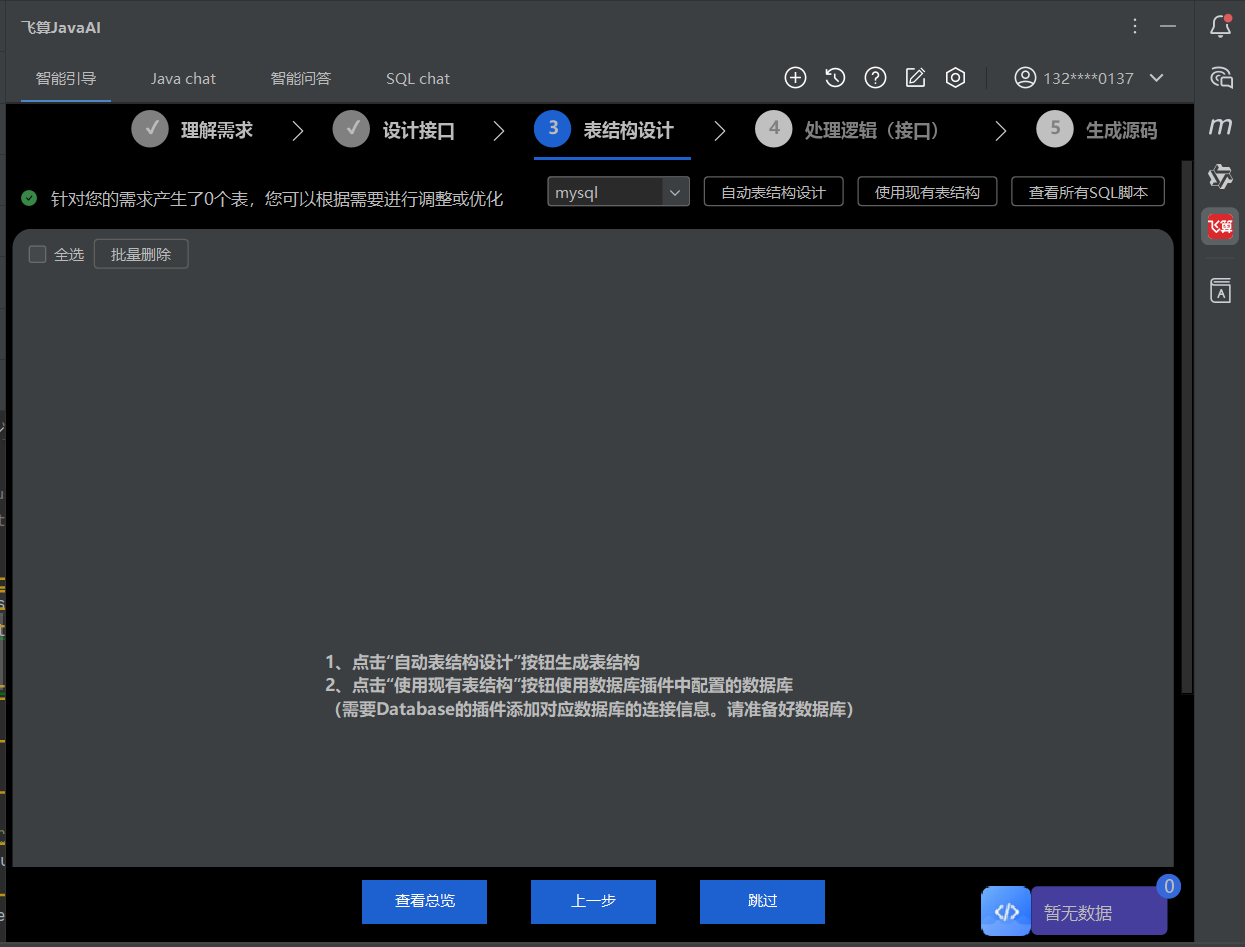1245x947 pixels.
Task: Click step 4 circle for 处理逻辑
Action: (774, 129)
